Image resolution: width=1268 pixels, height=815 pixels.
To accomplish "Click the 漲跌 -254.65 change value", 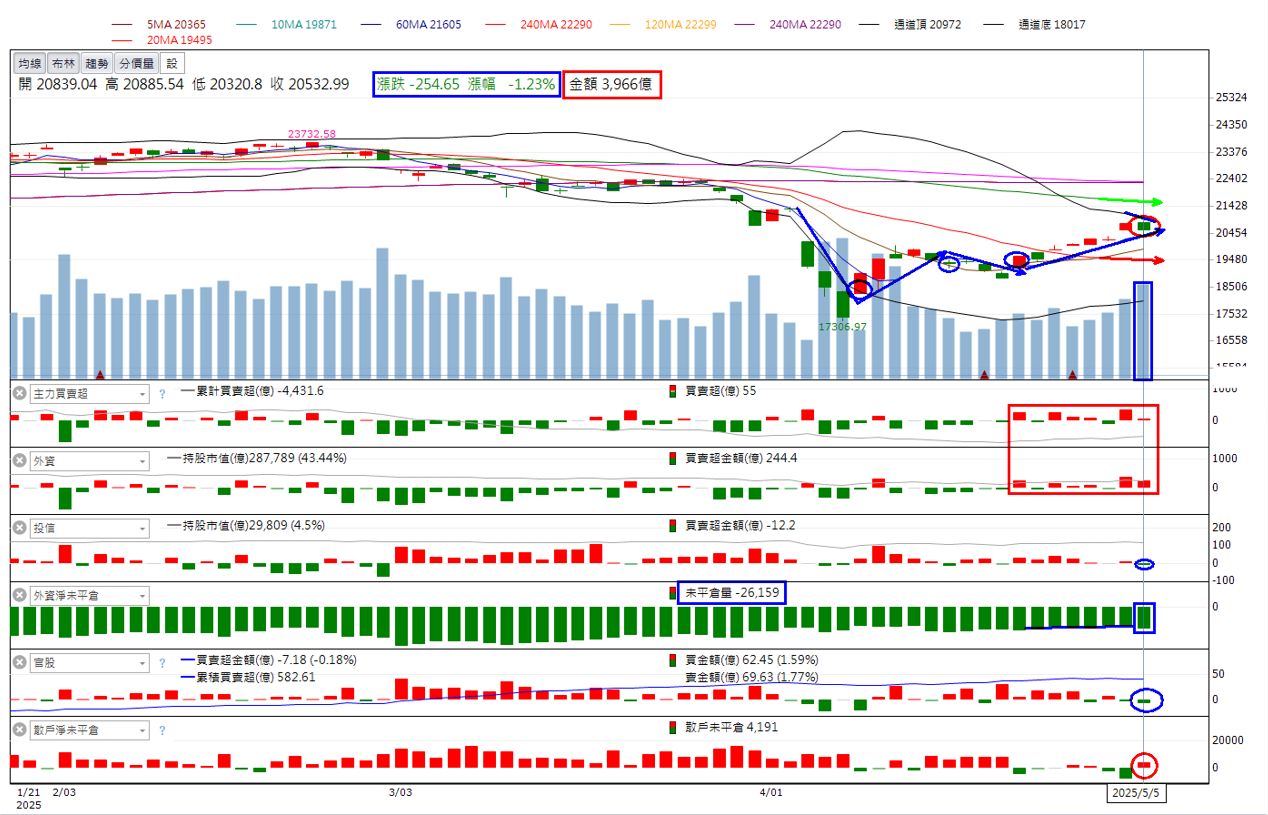I will (420, 85).
